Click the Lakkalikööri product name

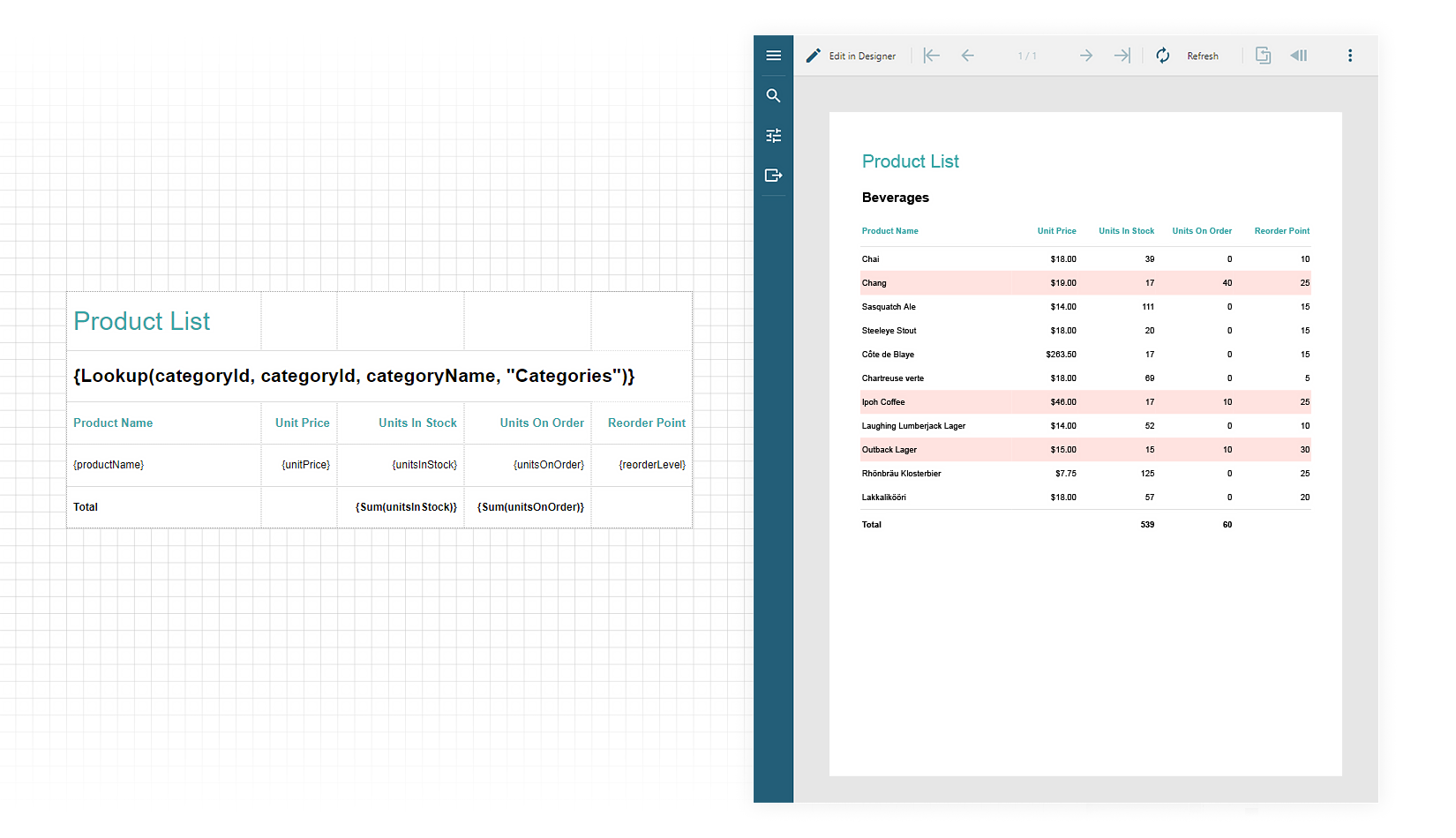pyautogui.click(x=883, y=498)
